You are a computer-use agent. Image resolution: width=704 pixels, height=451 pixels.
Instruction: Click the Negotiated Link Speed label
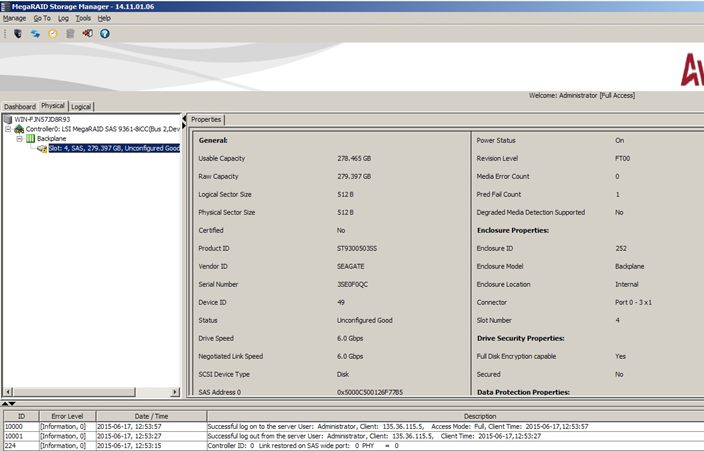point(231,356)
